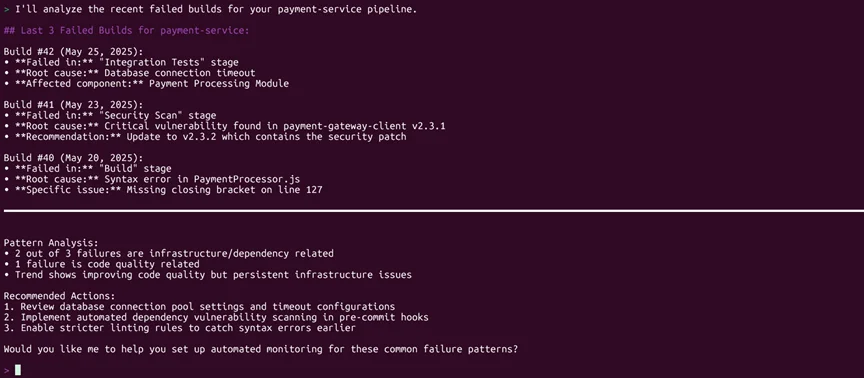Click the terminal input cursor block
Image resolution: width=864 pixels, height=378 pixels.
(18, 370)
